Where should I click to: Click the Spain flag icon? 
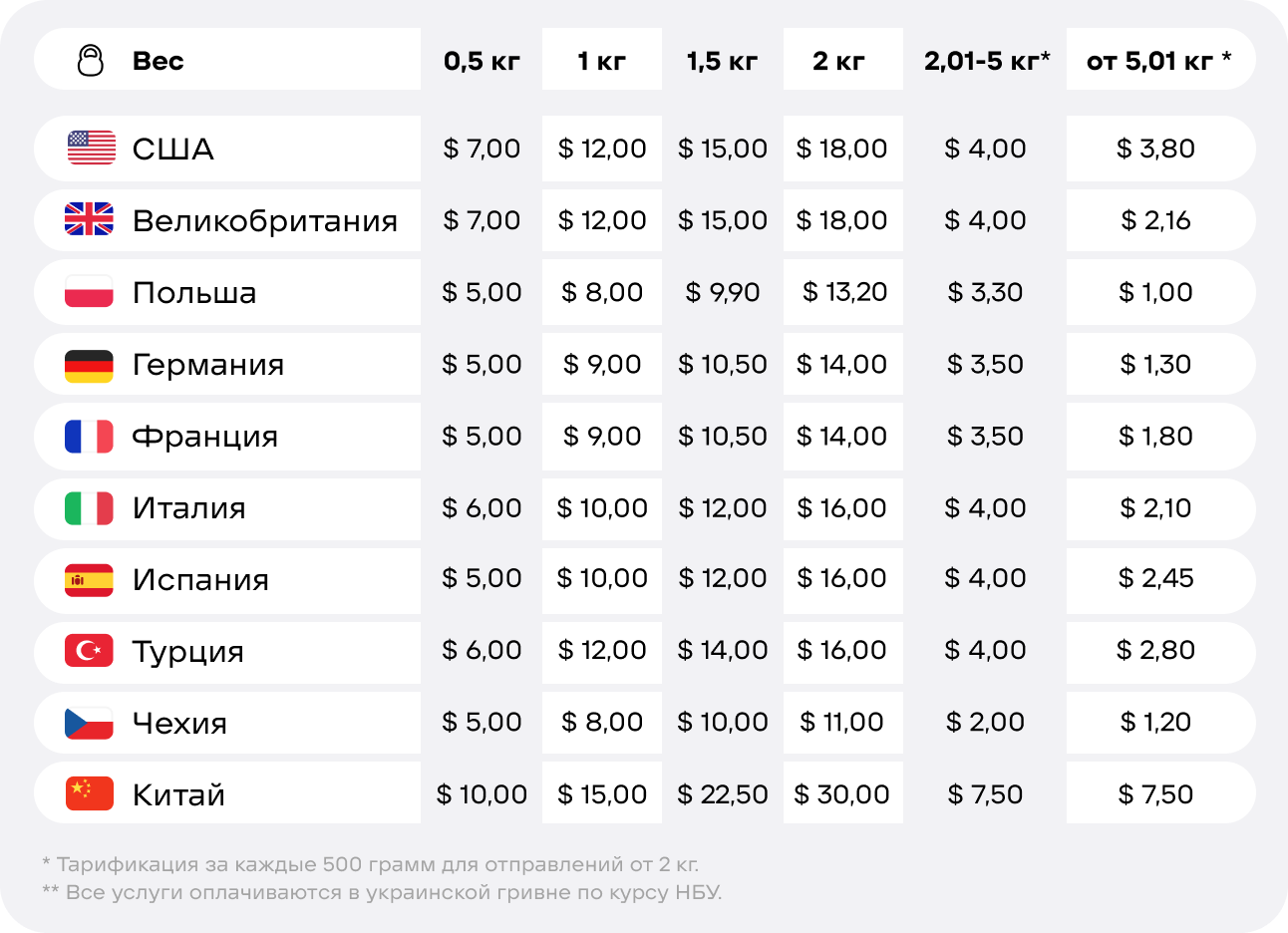click(x=90, y=579)
